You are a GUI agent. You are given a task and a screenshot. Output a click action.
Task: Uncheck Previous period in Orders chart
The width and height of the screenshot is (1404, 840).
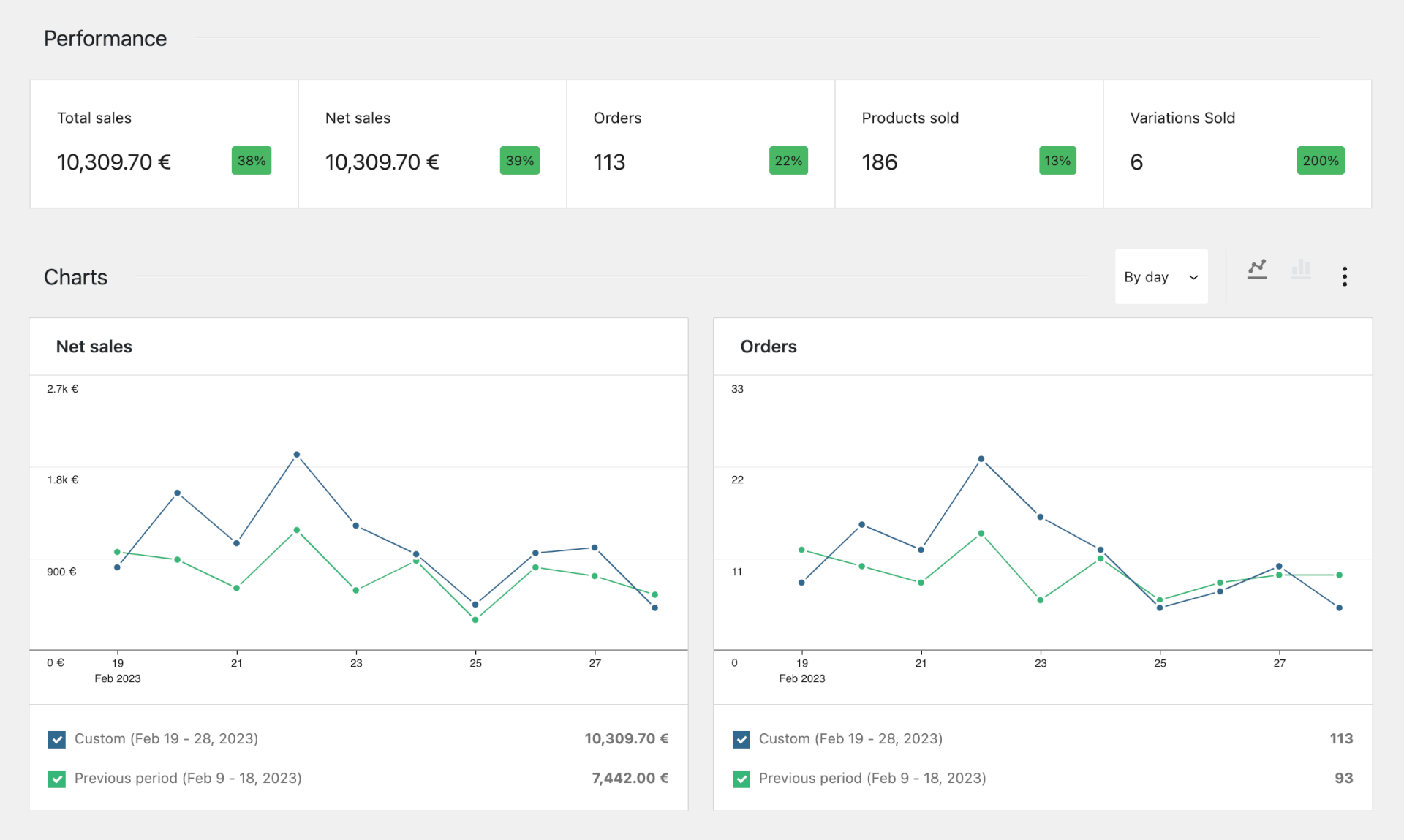tap(741, 779)
